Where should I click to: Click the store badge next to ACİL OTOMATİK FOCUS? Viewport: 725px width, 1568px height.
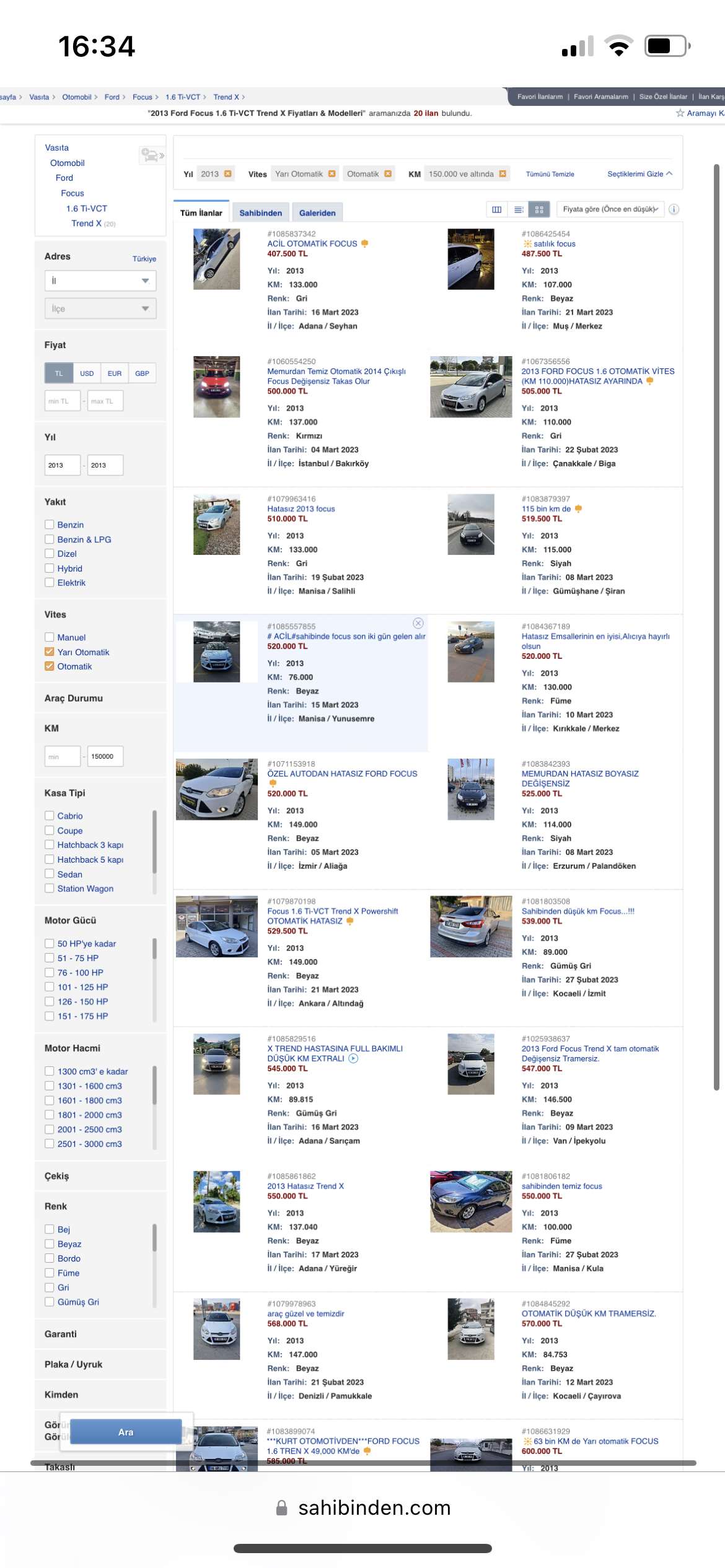pos(364,243)
